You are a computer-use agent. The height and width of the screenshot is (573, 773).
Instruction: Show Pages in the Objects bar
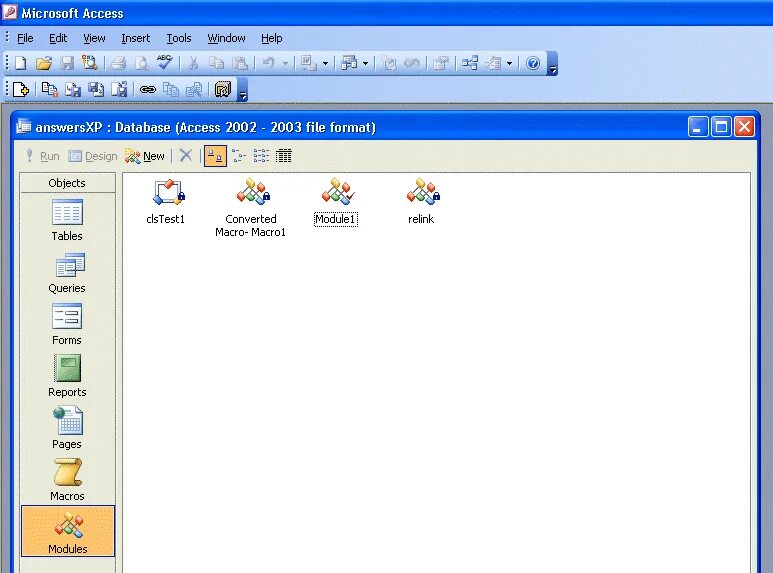(68, 428)
